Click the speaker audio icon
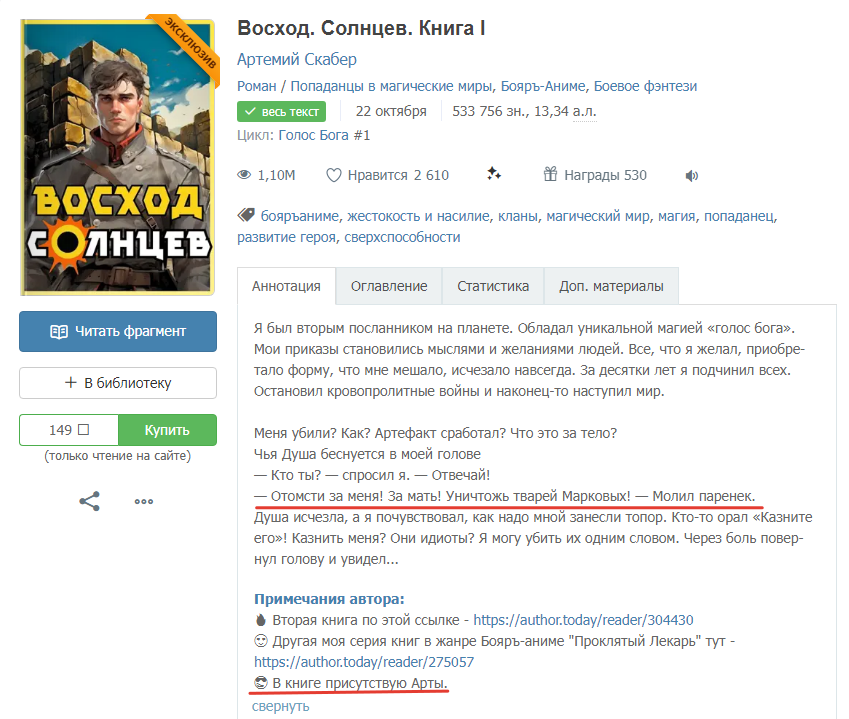849x719 pixels. click(x=691, y=176)
